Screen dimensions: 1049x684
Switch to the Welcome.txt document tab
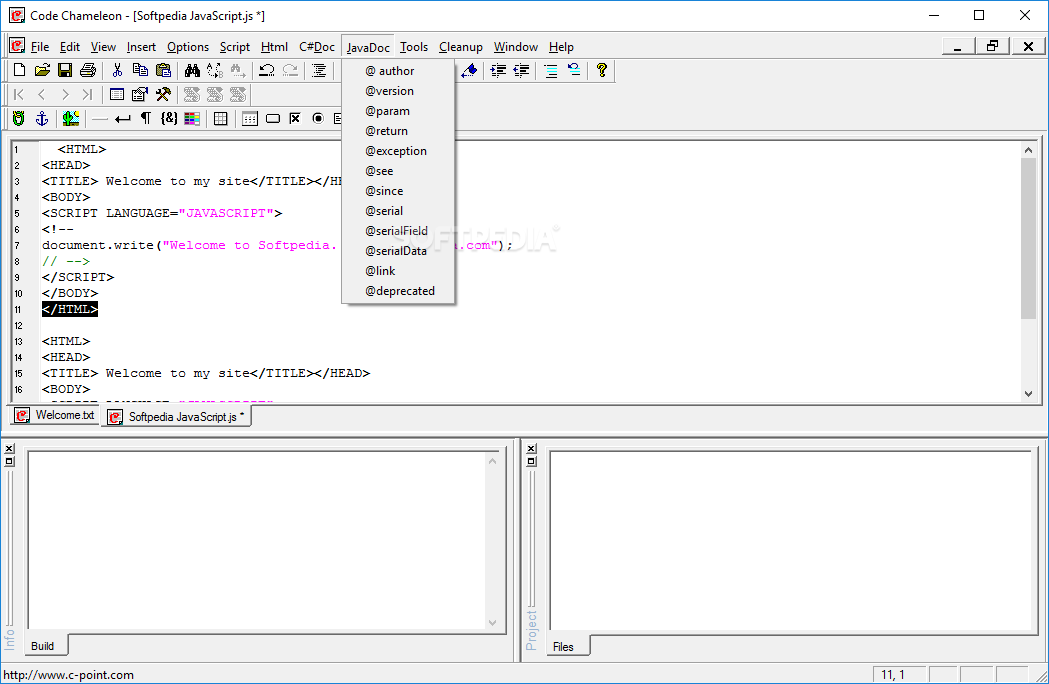55,415
